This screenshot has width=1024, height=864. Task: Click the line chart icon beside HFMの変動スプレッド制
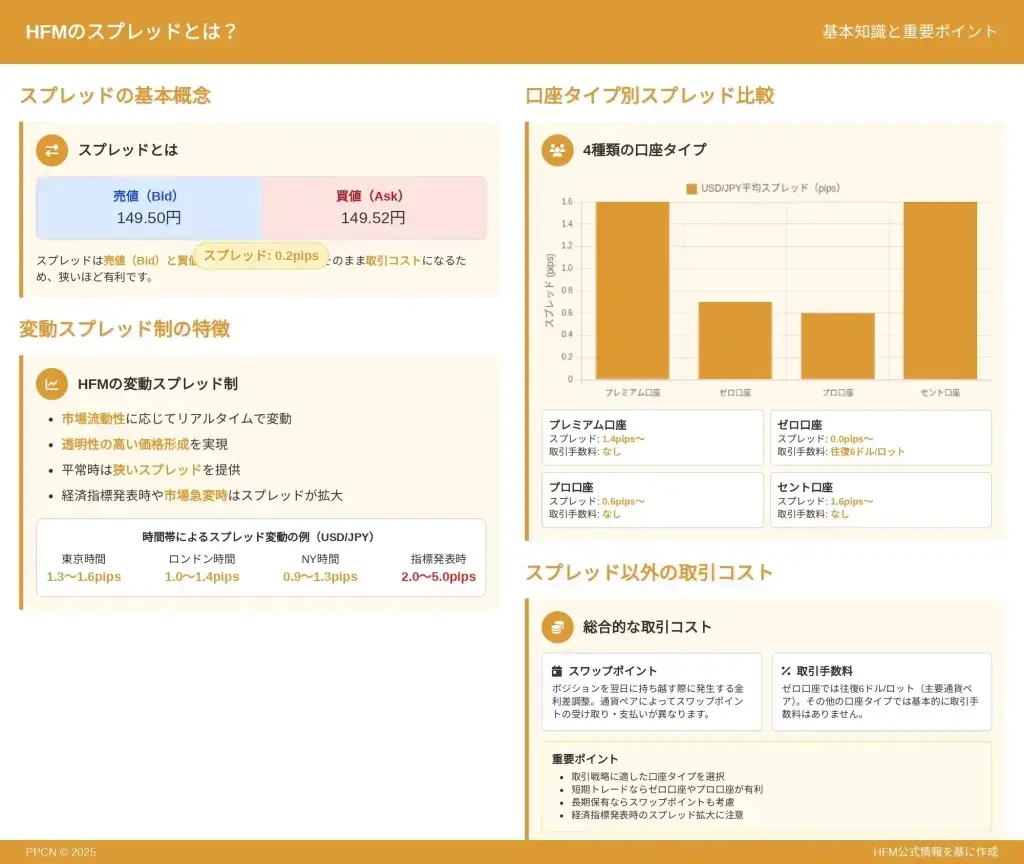[52, 384]
